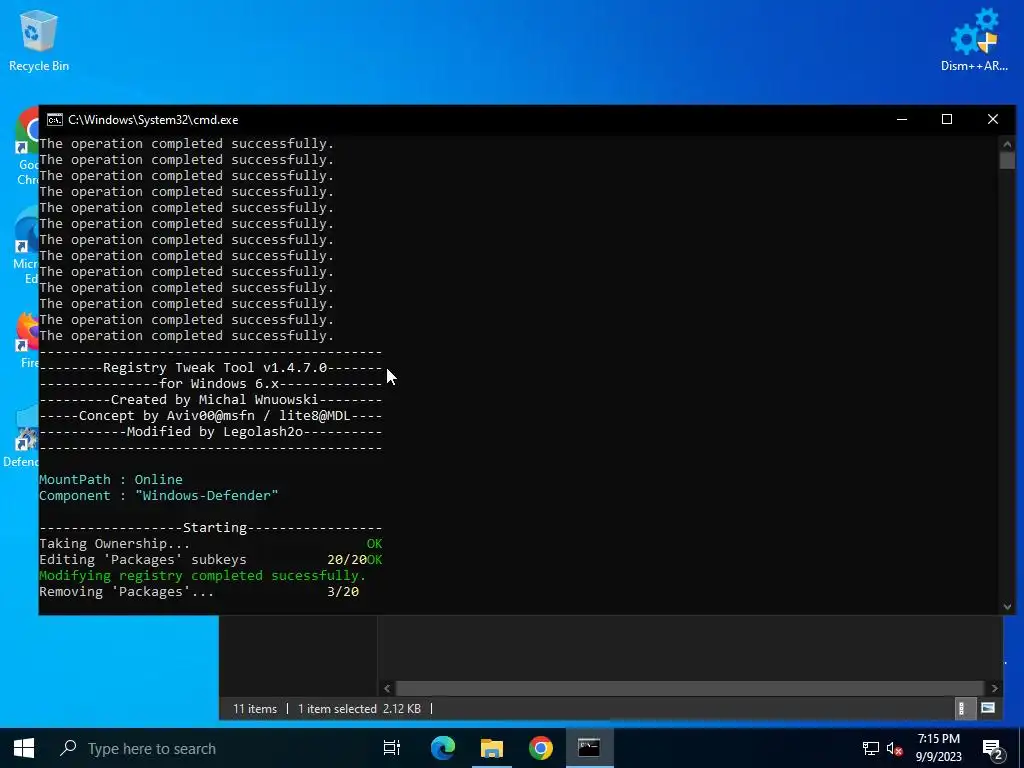Screen dimensions: 1024x768
Task: Click the cmd.exe title bar icon
Action: [55, 120]
